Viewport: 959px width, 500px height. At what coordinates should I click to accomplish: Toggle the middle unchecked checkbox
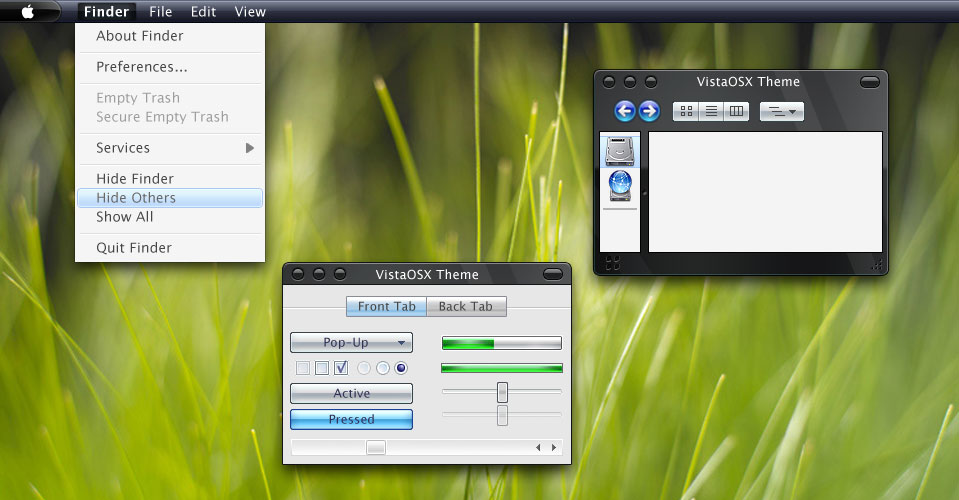pyautogui.click(x=322, y=368)
